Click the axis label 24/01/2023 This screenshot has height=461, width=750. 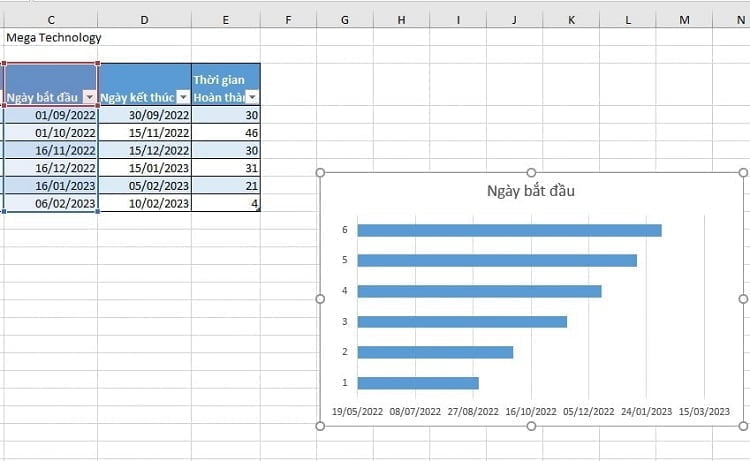647,411
